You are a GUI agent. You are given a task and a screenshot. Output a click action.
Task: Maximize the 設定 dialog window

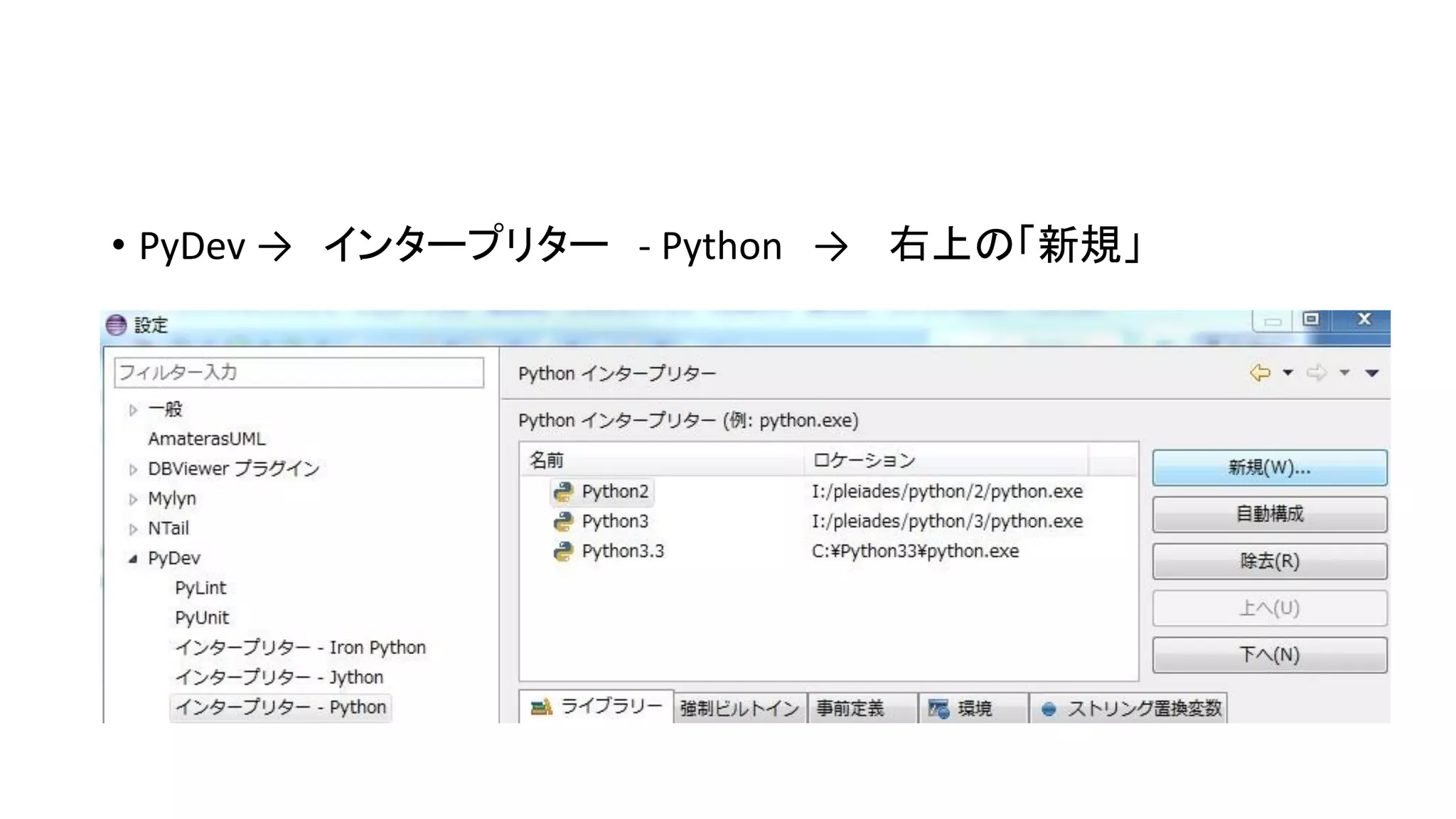coord(1311,319)
